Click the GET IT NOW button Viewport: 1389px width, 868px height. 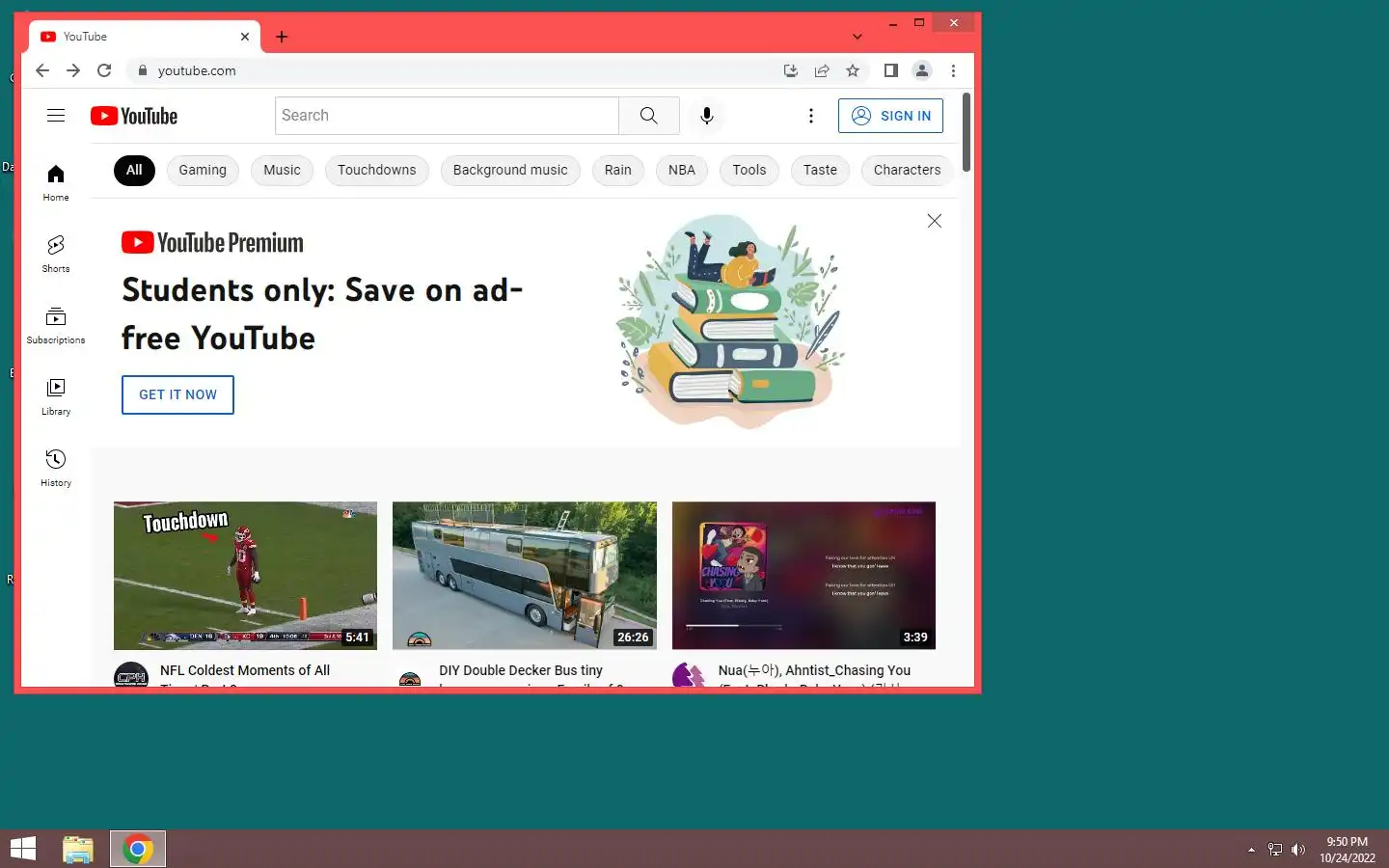tap(177, 394)
